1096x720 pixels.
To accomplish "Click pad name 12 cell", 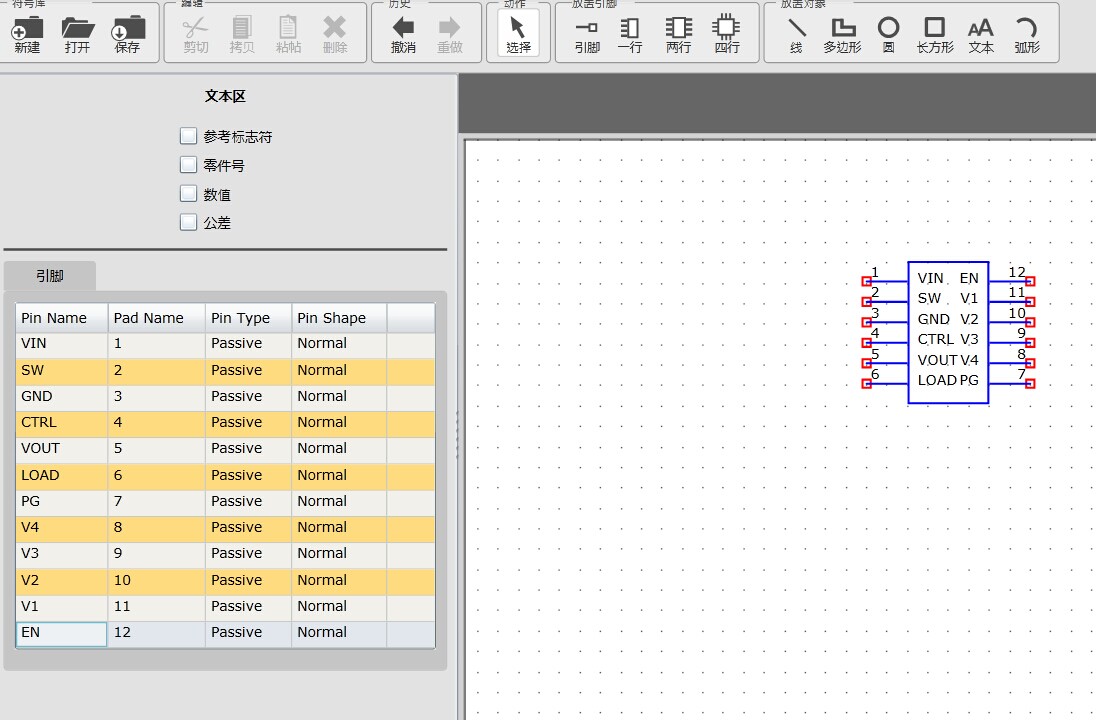I will tap(157, 633).
